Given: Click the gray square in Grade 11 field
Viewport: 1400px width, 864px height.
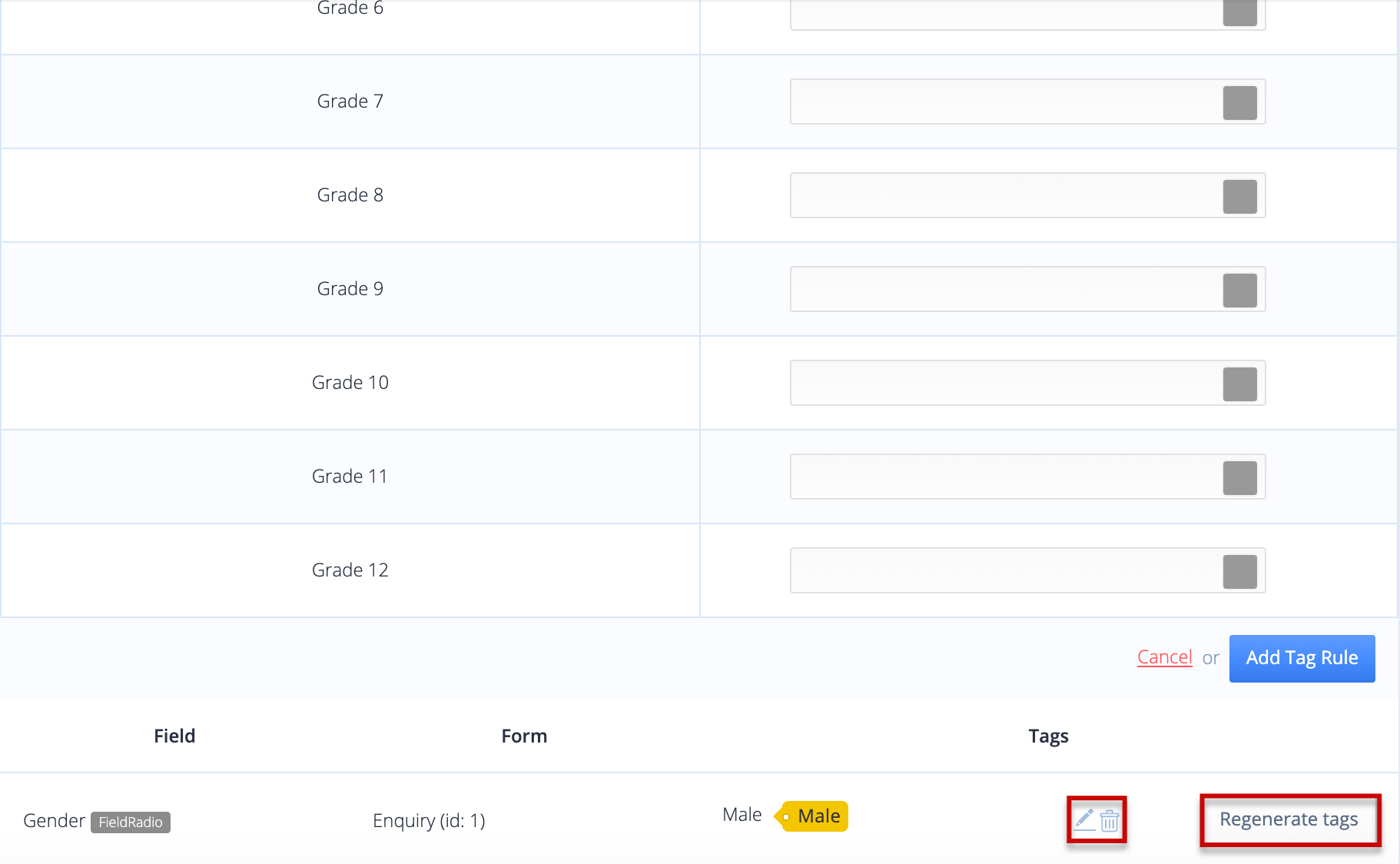Looking at the screenshot, I should (1239, 477).
